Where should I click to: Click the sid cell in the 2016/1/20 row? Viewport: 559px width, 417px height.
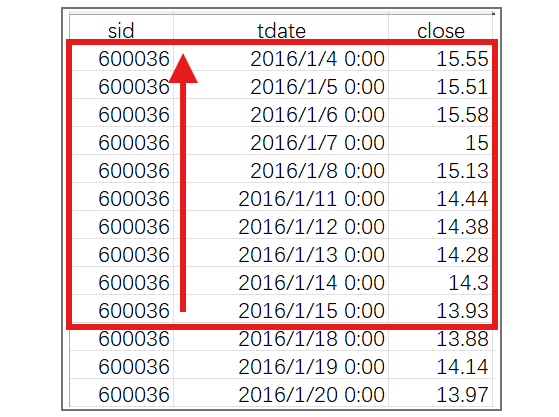(121, 393)
